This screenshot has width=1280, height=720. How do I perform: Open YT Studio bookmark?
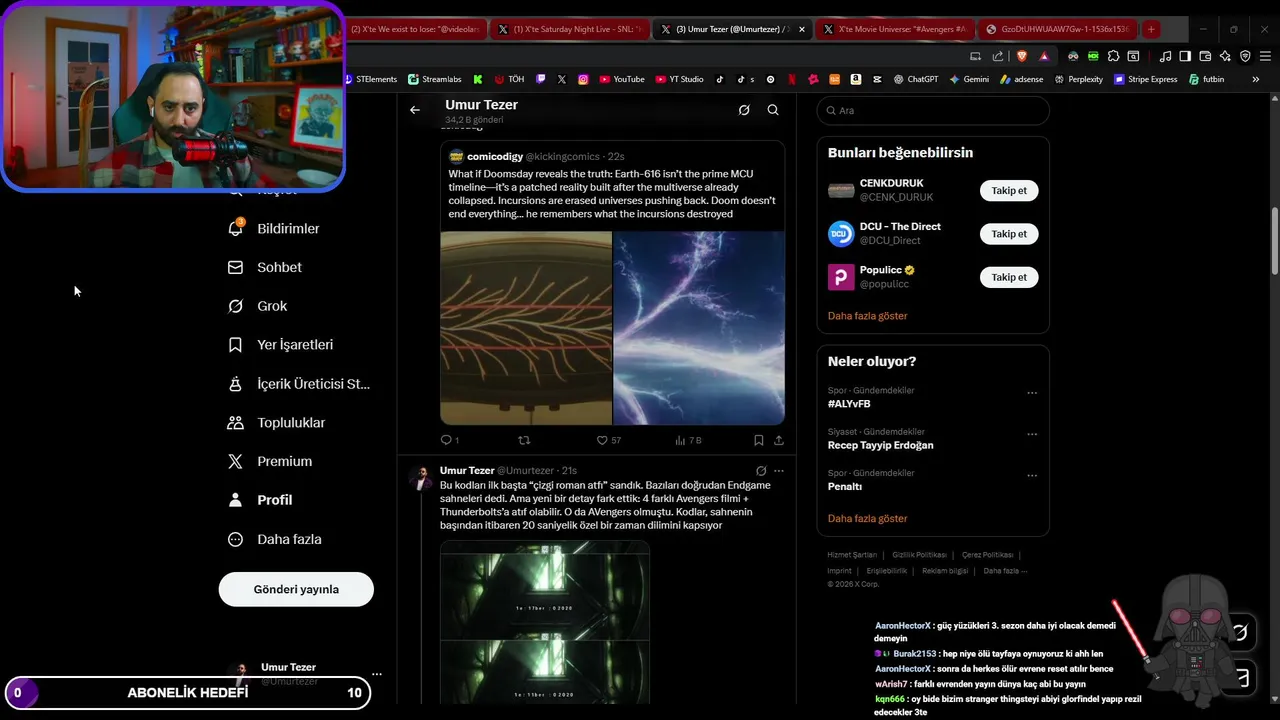click(680, 79)
